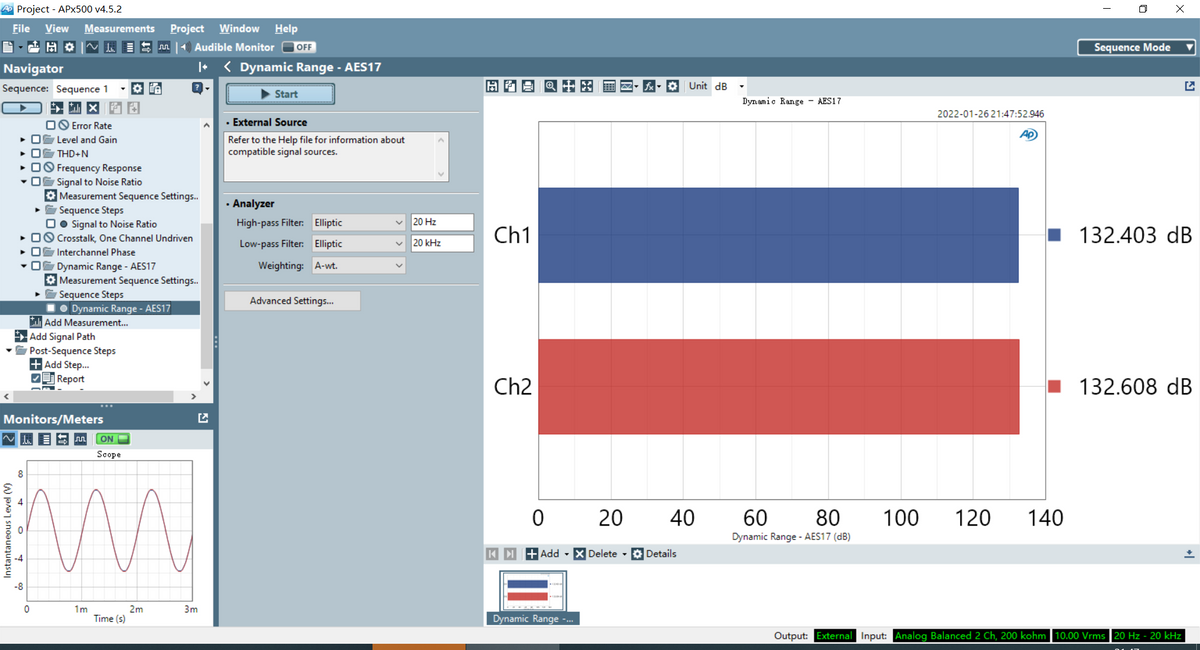Image resolution: width=1200 pixels, height=650 pixels.
Task: Collapse the Analyzer section triangle
Action: (228, 204)
